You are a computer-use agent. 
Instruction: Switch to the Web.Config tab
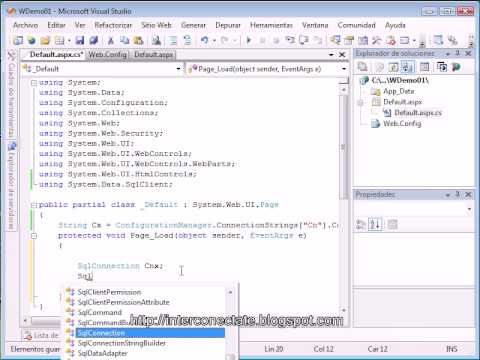(x=107, y=54)
